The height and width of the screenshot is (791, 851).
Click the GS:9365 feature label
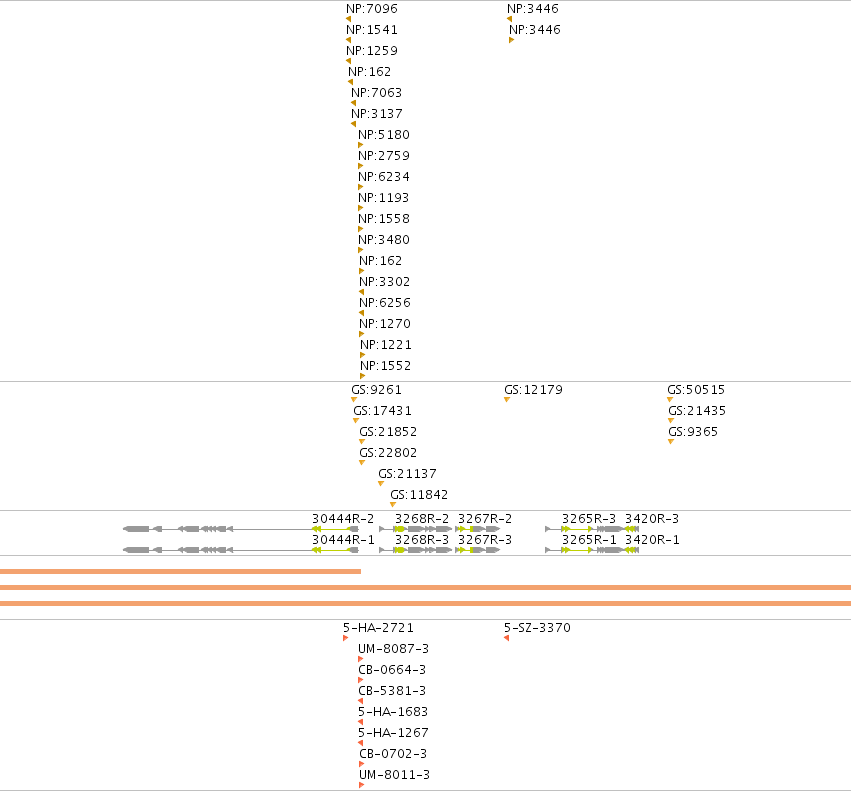point(693,432)
